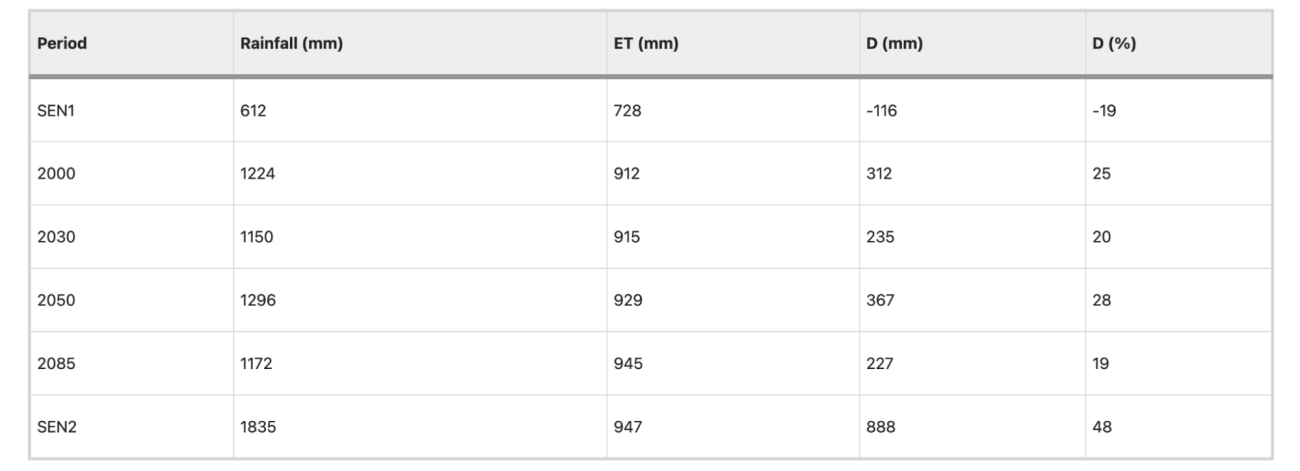Select the 2000 period cell

pos(56,174)
